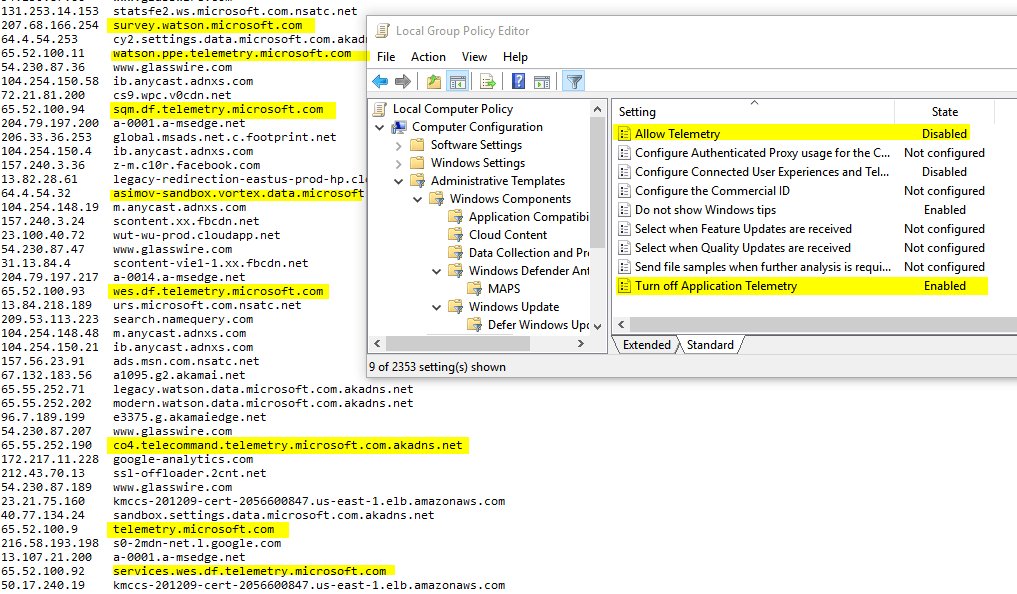Collapse the Windows Components node
This screenshot has height=594, width=1017.
418,200
